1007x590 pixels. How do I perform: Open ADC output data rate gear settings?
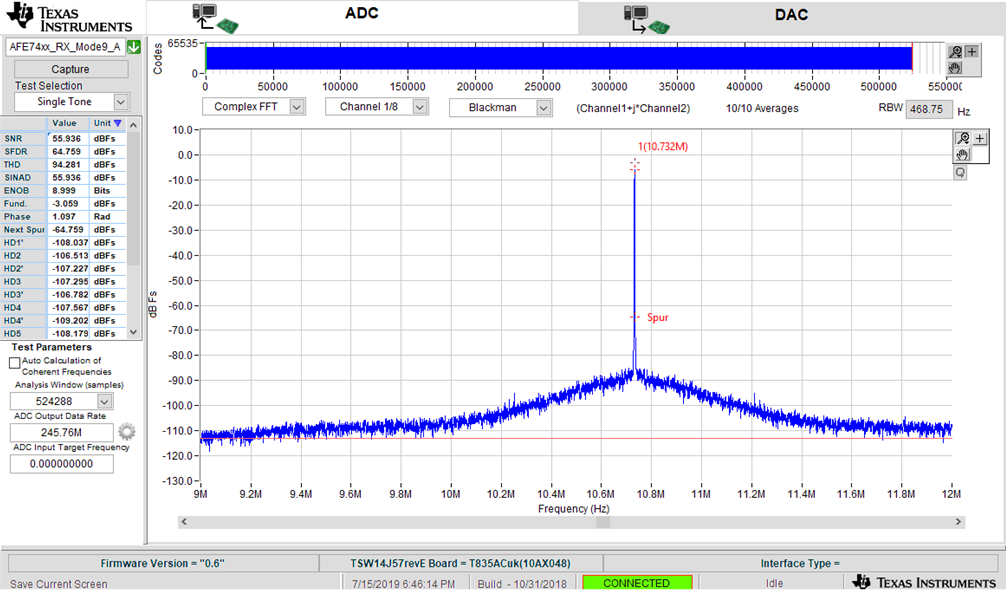(126, 432)
